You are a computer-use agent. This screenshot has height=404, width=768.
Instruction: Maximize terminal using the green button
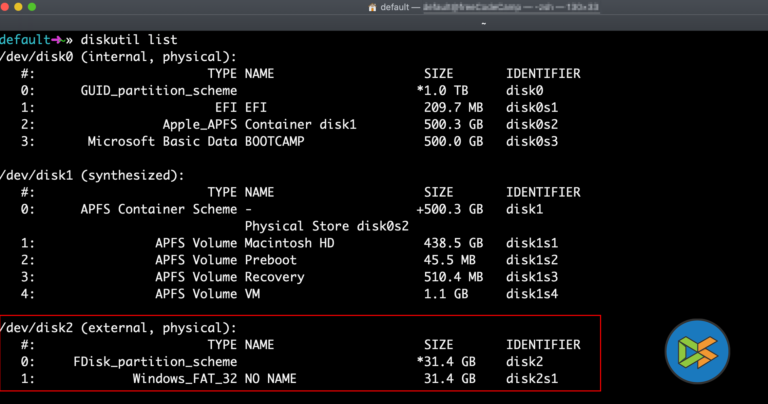click(x=43, y=7)
